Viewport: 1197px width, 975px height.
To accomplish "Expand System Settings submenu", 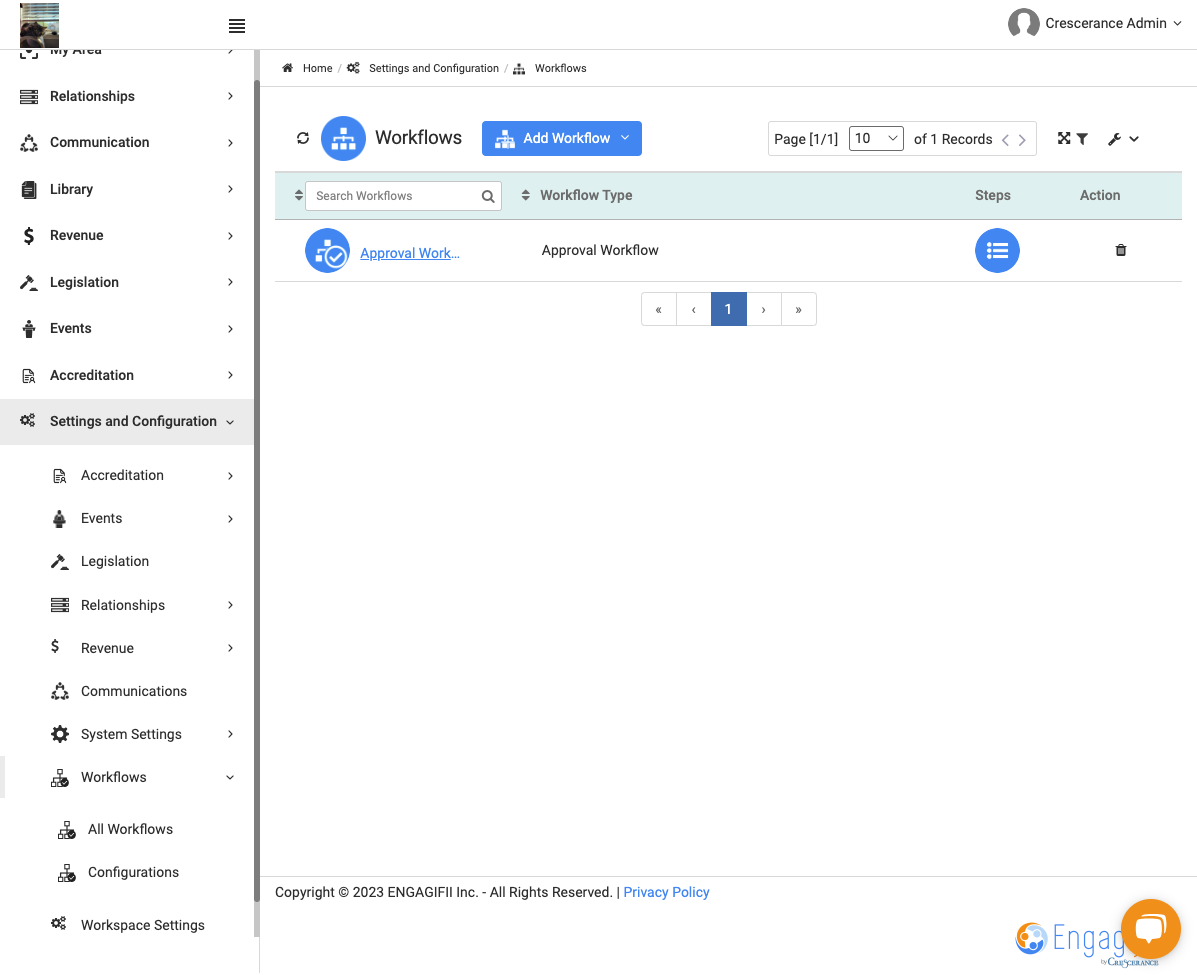I will tap(142, 734).
